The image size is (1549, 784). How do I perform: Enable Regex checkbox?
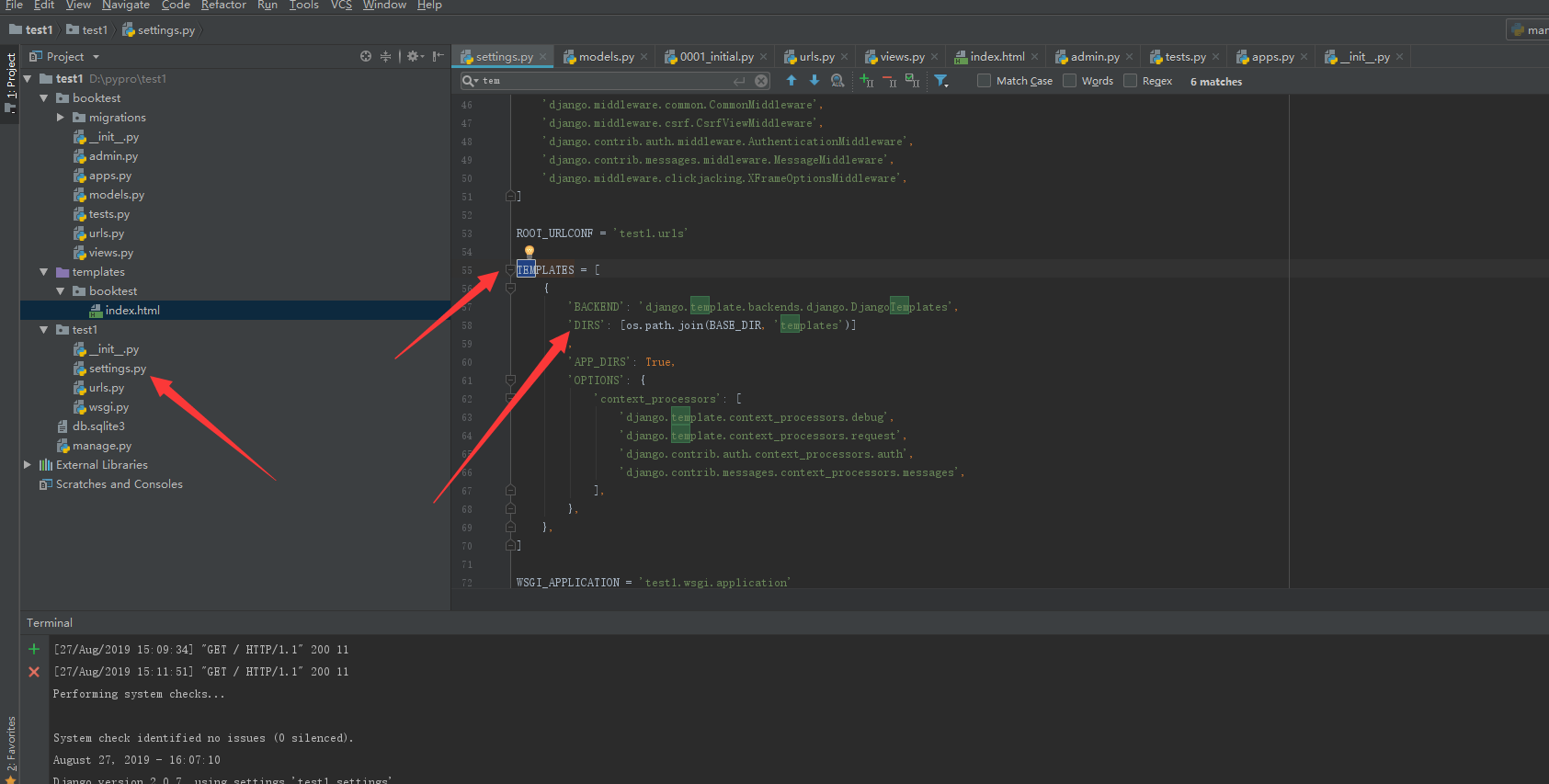(1130, 81)
